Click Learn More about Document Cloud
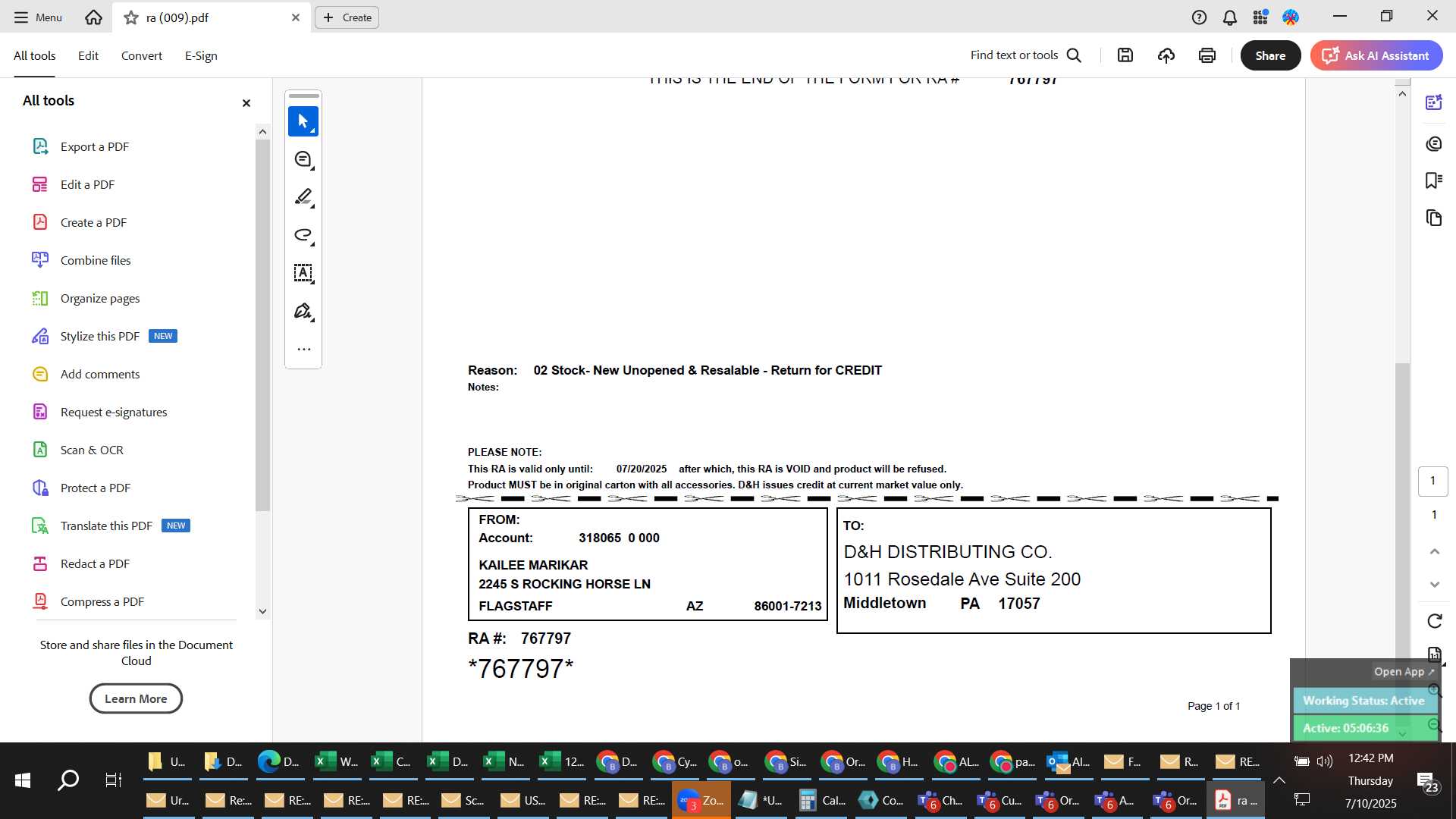The height and width of the screenshot is (819, 1456). [136, 698]
